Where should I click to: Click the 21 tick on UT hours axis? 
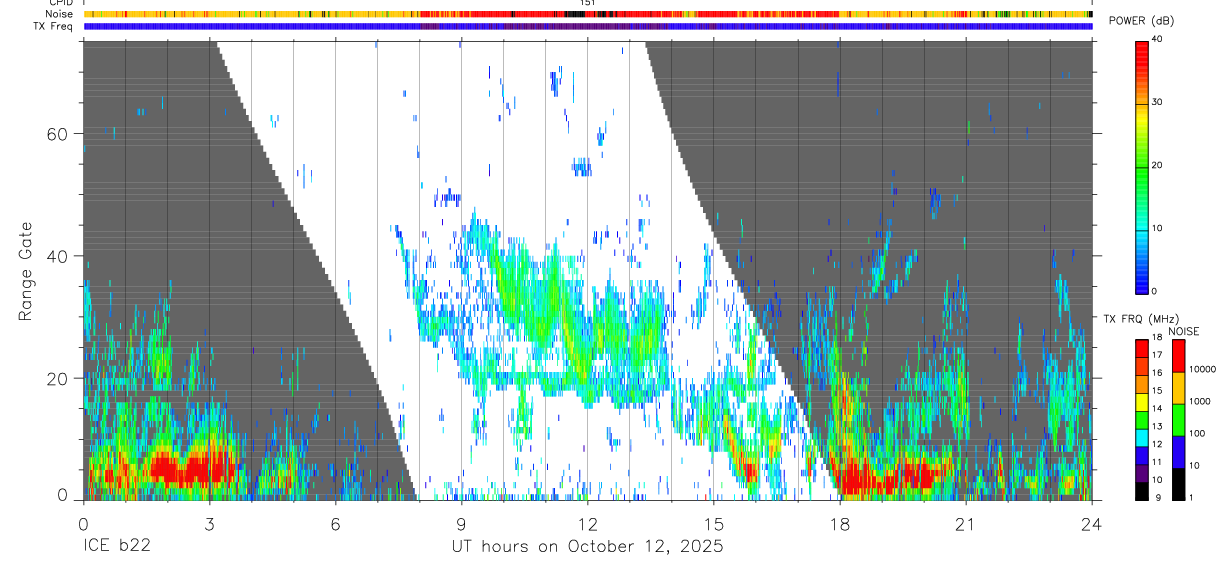point(965,524)
